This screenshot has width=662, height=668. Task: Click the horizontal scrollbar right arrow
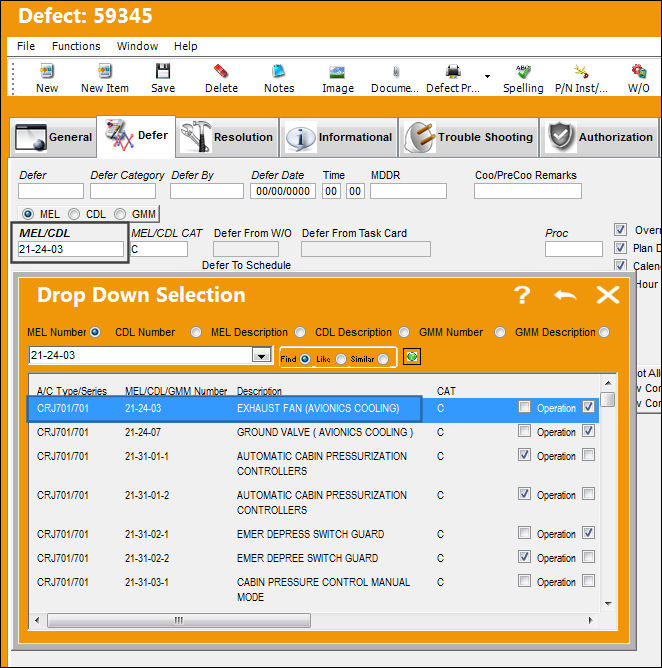pyautogui.click(x=590, y=620)
